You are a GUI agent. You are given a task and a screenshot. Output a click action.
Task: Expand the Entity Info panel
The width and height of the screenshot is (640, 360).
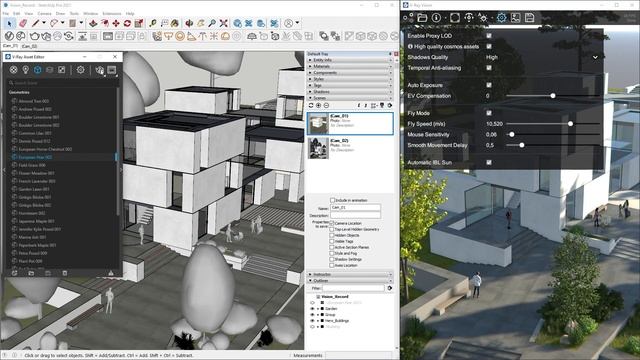(x=350, y=60)
